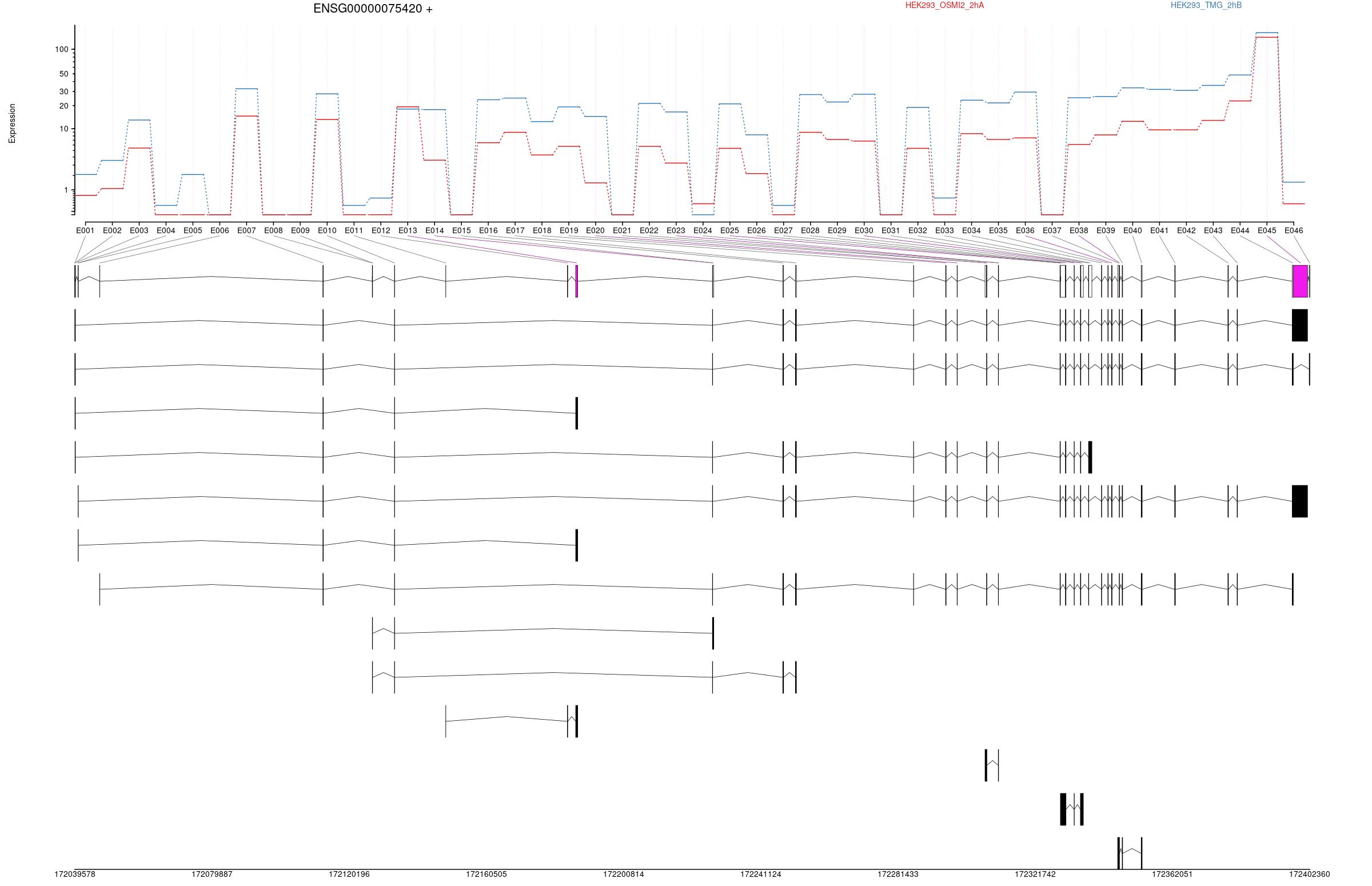The height and width of the screenshot is (886, 1372).
Task: Click the exon label E038
Action: [x=1079, y=231]
